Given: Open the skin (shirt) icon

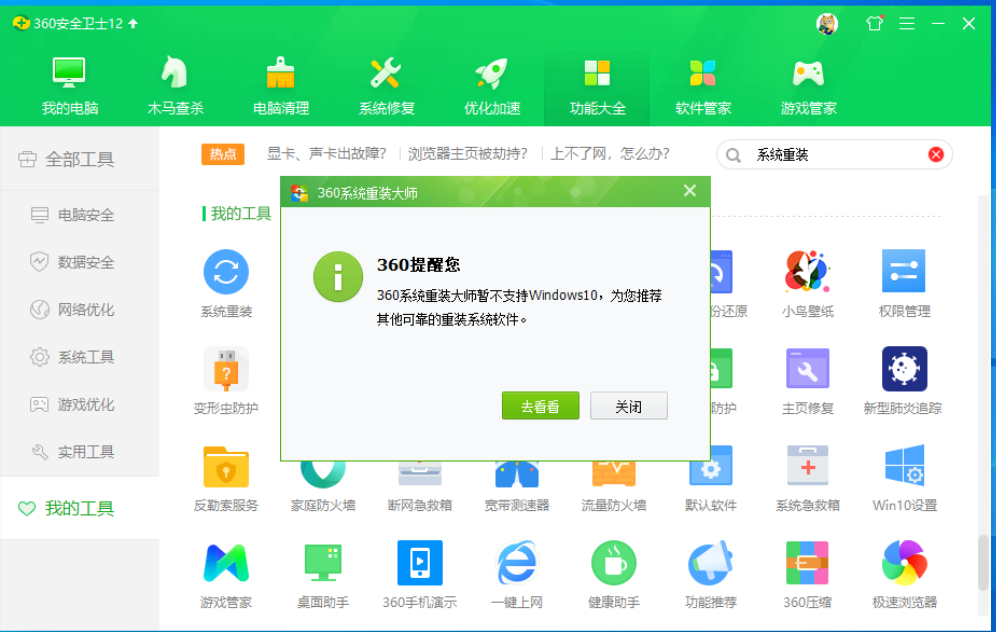Looking at the screenshot, I should click(x=875, y=24).
